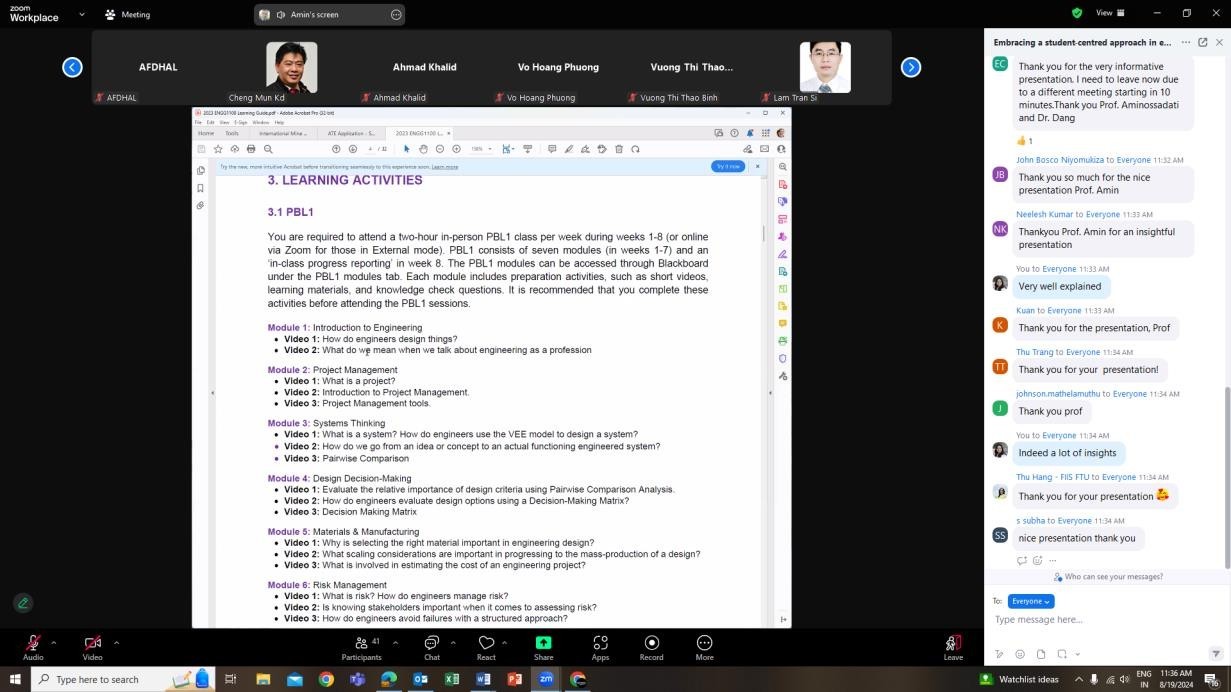Start camera with the Video button
This screenshot has width=1231, height=692.
point(92,647)
